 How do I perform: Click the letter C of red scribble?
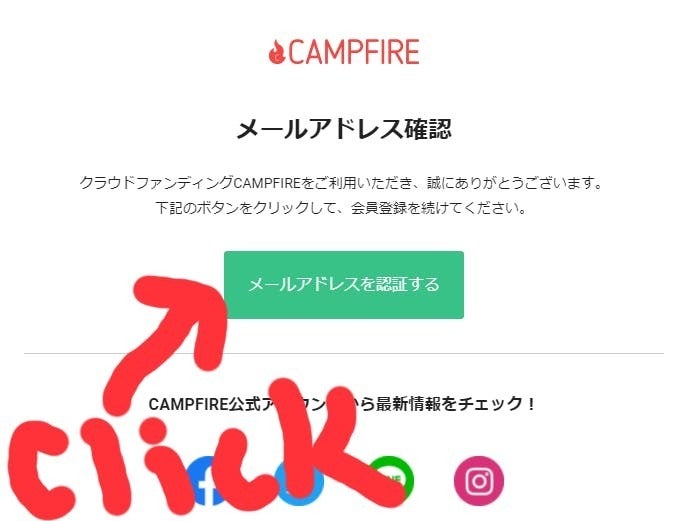(42, 469)
